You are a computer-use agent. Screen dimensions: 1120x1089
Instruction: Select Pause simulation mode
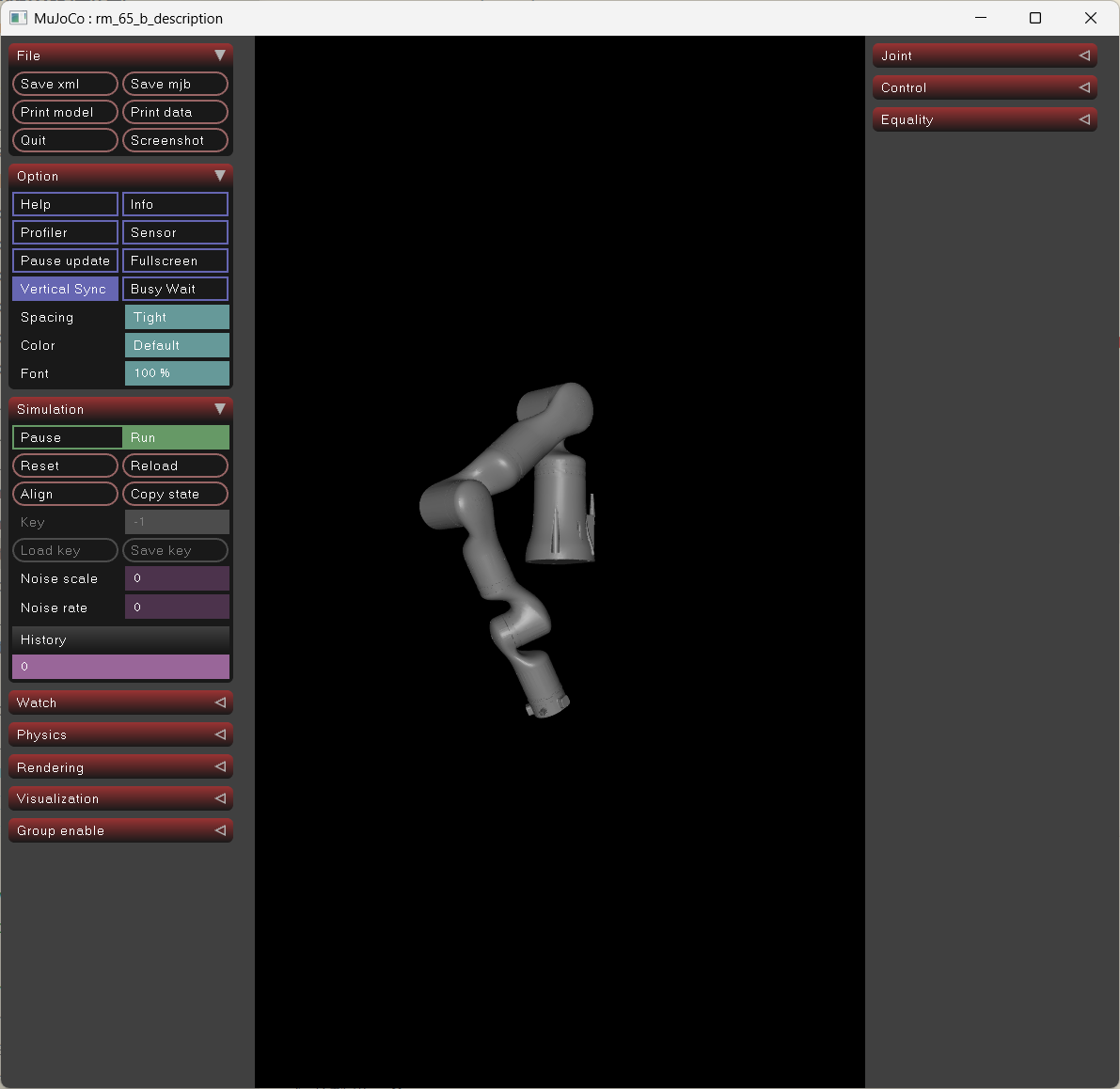[67, 437]
